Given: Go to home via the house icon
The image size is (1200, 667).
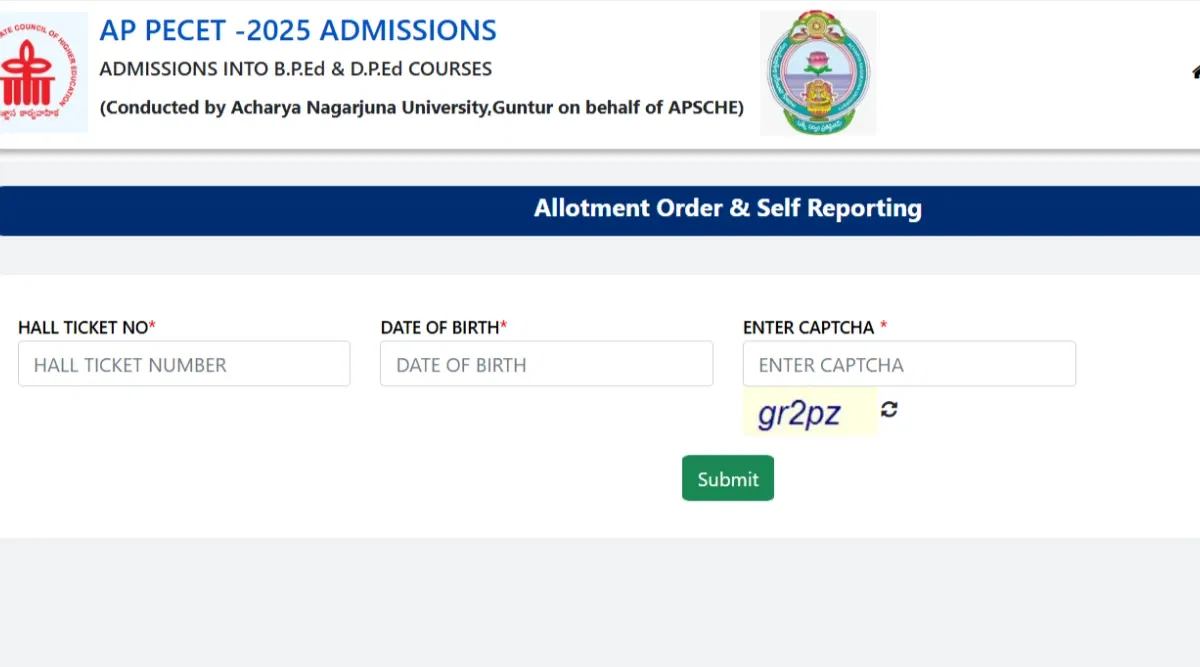Looking at the screenshot, I should (1195, 71).
